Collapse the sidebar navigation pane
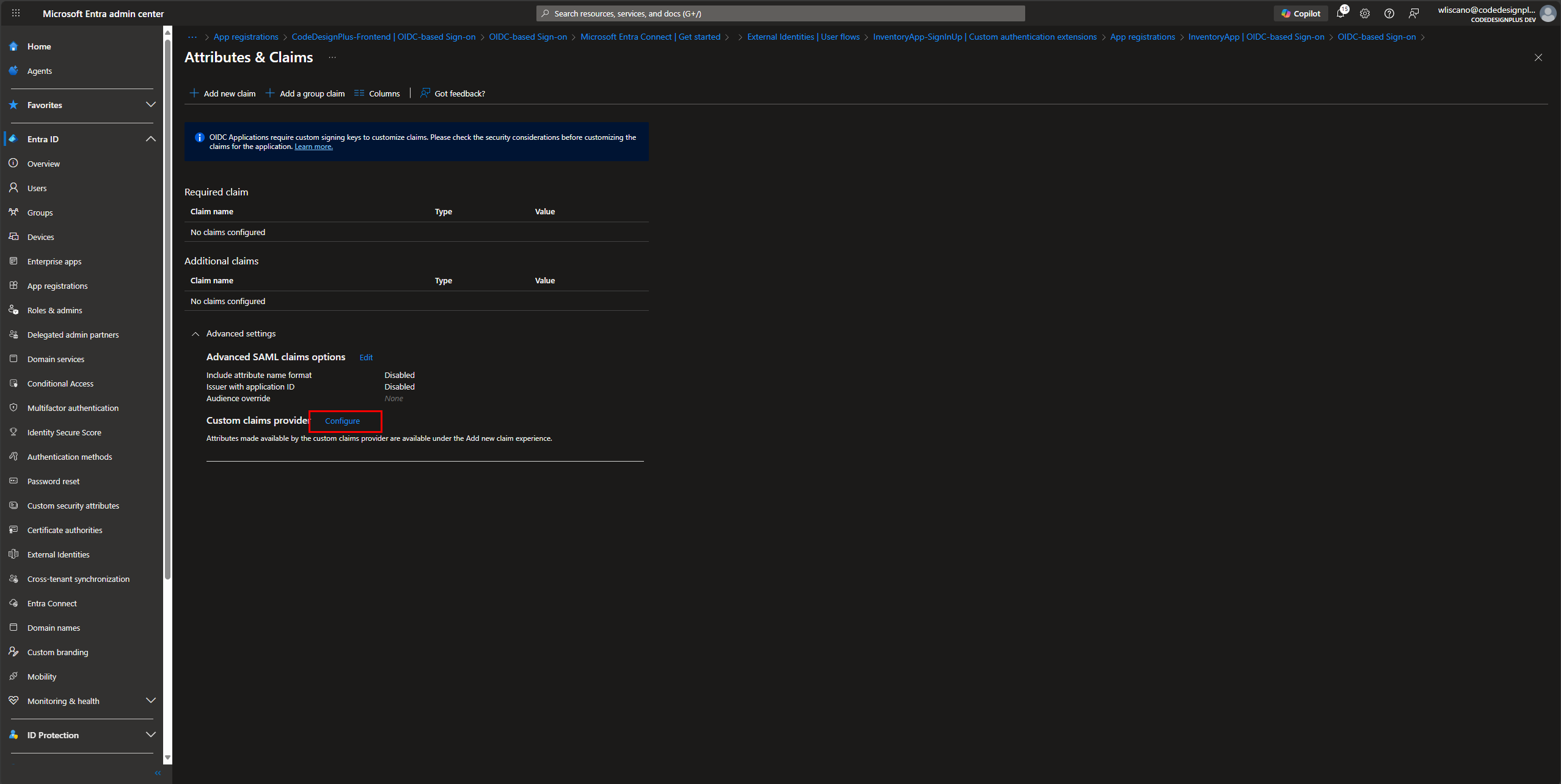The height and width of the screenshot is (784, 1561). (158, 773)
